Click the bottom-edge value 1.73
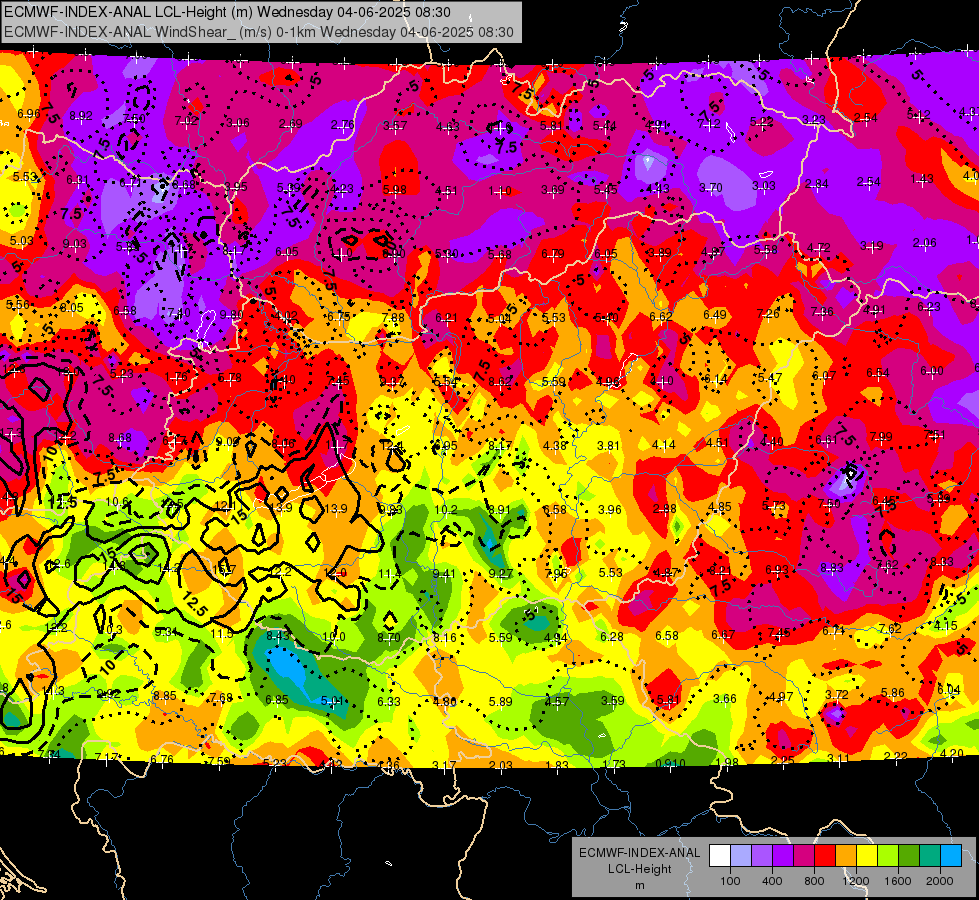The width and height of the screenshot is (979, 900). tap(614, 764)
